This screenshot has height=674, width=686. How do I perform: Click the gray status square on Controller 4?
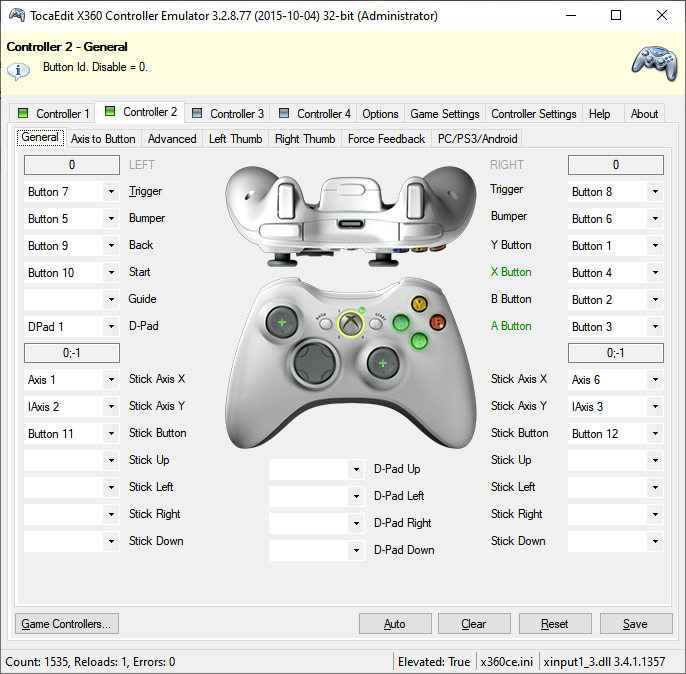284,113
